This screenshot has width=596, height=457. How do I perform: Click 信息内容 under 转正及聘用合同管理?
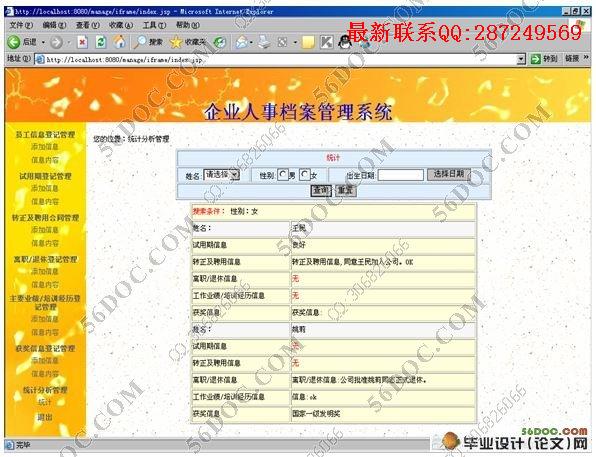[45, 243]
